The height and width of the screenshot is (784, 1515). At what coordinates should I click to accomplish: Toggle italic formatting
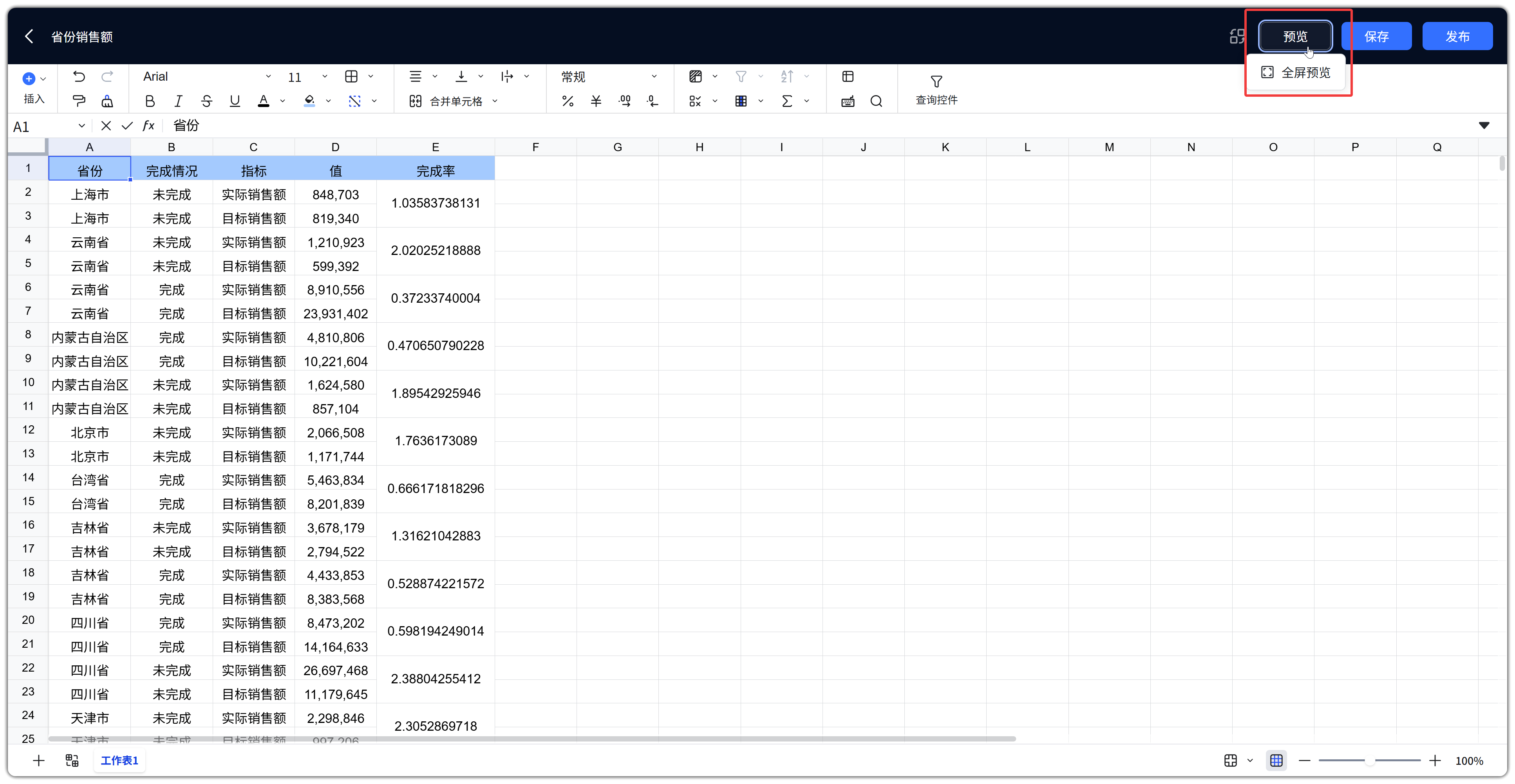coord(178,101)
